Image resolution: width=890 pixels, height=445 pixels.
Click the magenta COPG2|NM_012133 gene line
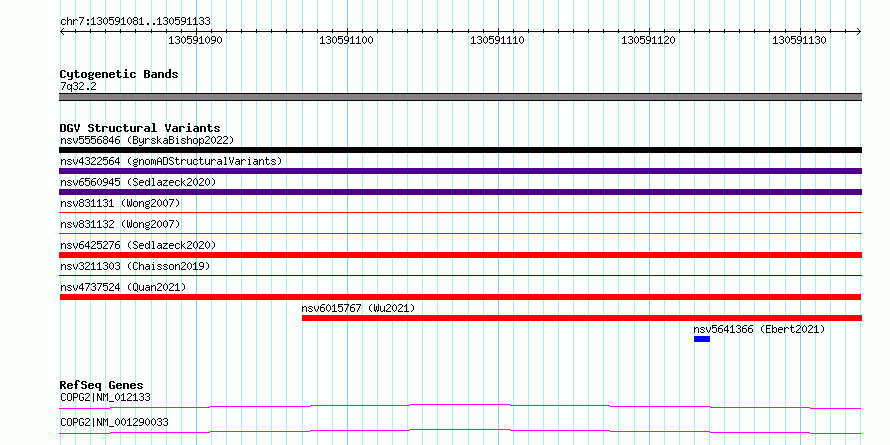click(460, 406)
